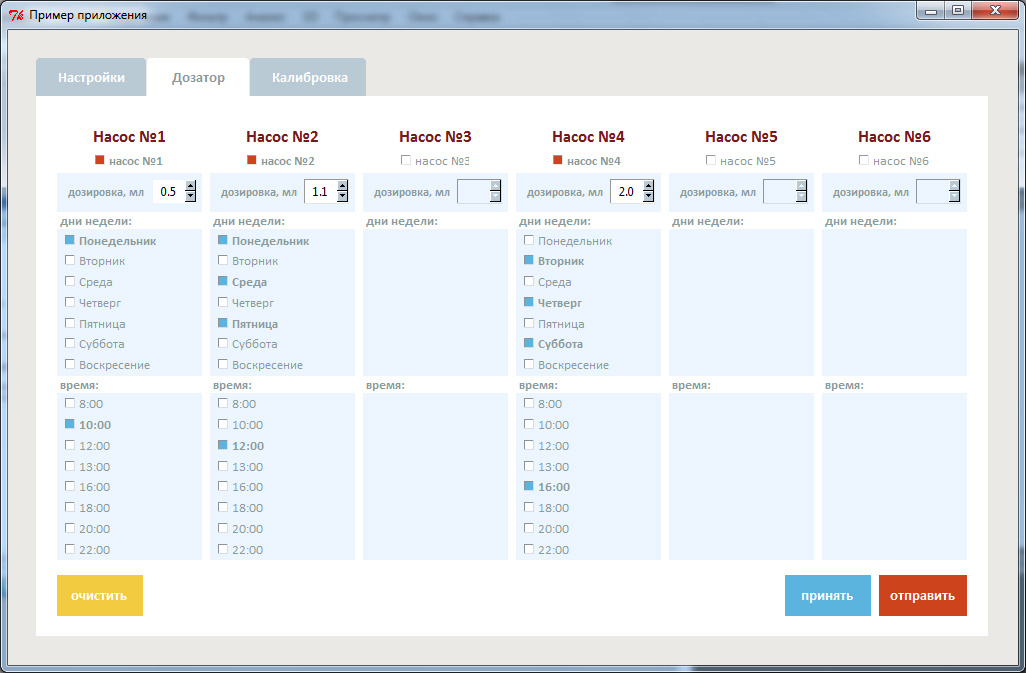Click the Tk feather icon in title bar

tap(15, 15)
